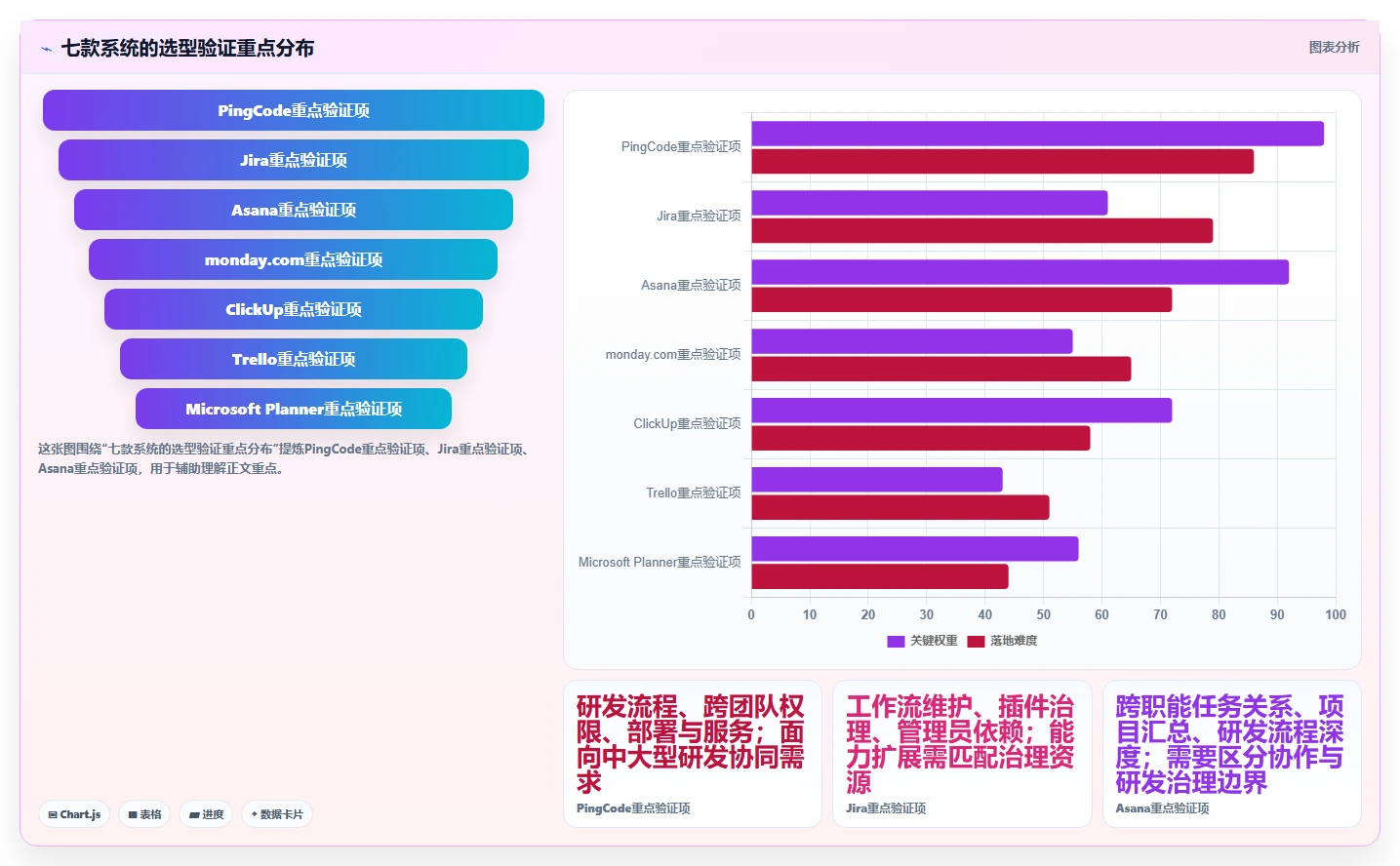
Task: Click monday.com's red 落地难度 chart bar
Action: [x=940, y=370]
